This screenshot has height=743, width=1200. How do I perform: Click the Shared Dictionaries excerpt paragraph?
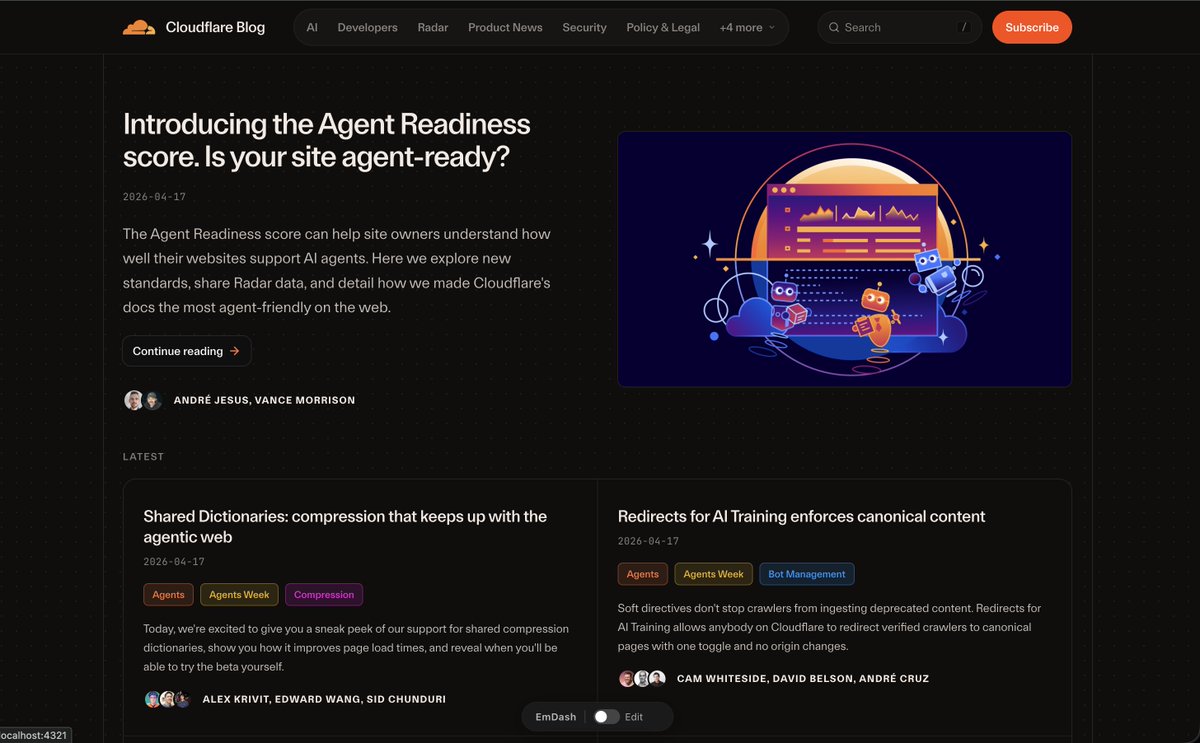tap(356, 648)
